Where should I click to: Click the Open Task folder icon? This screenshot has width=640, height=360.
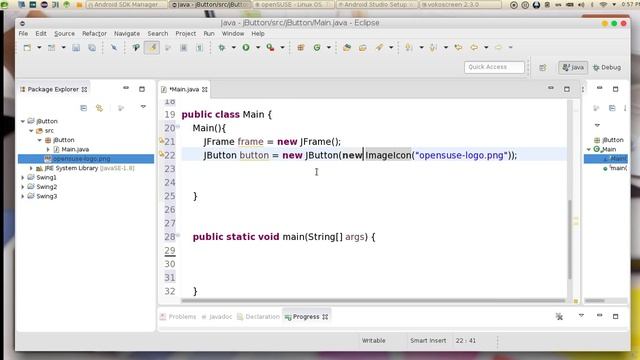click(362, 48)
